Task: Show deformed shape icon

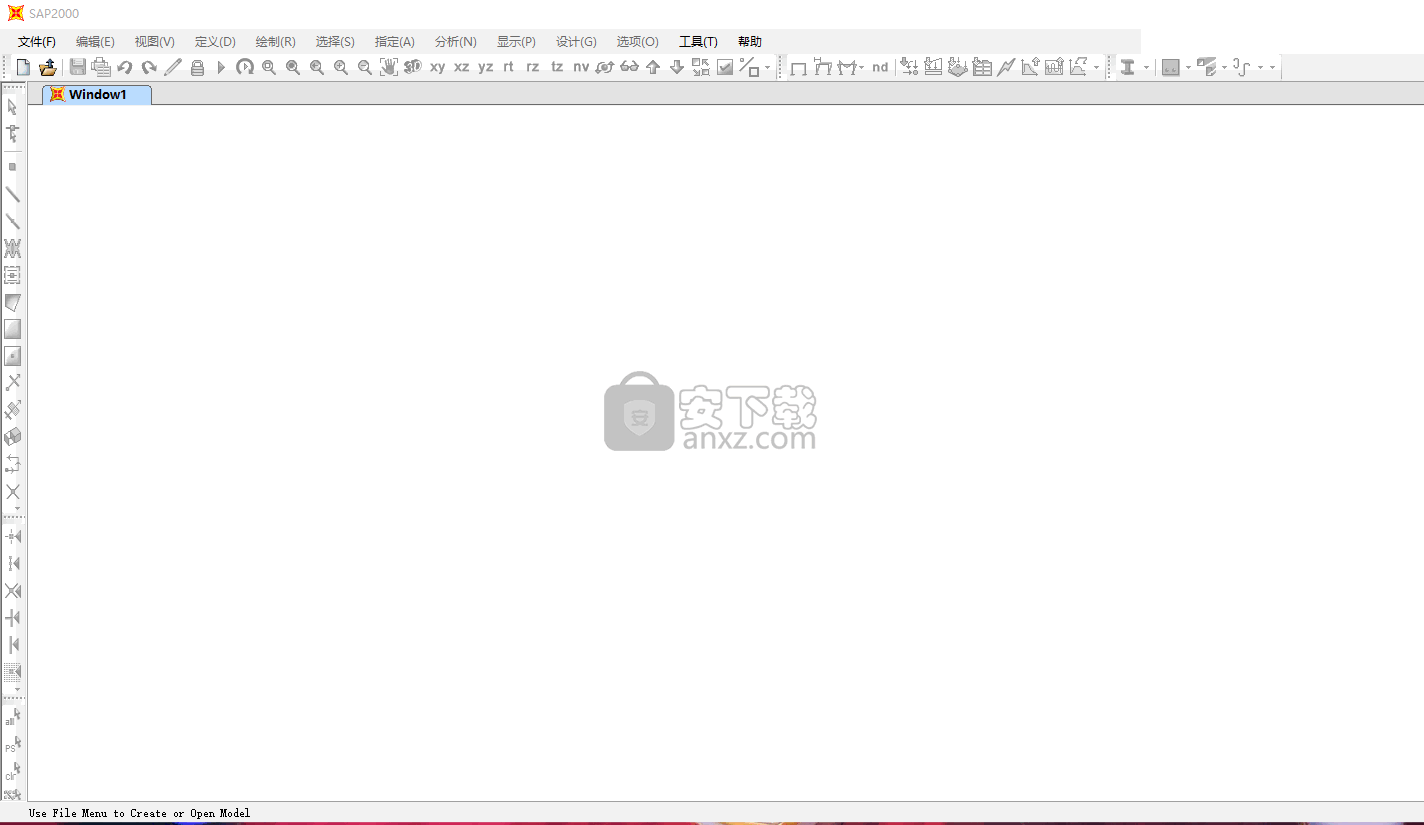Action: coord(823,67)
